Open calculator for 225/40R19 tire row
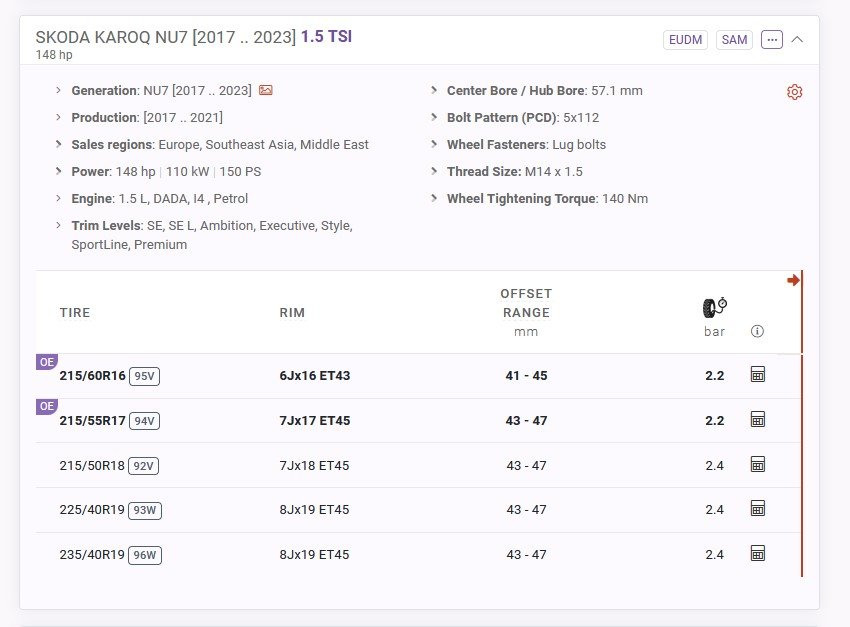This screenshot has height=627, width=850. 758,509
